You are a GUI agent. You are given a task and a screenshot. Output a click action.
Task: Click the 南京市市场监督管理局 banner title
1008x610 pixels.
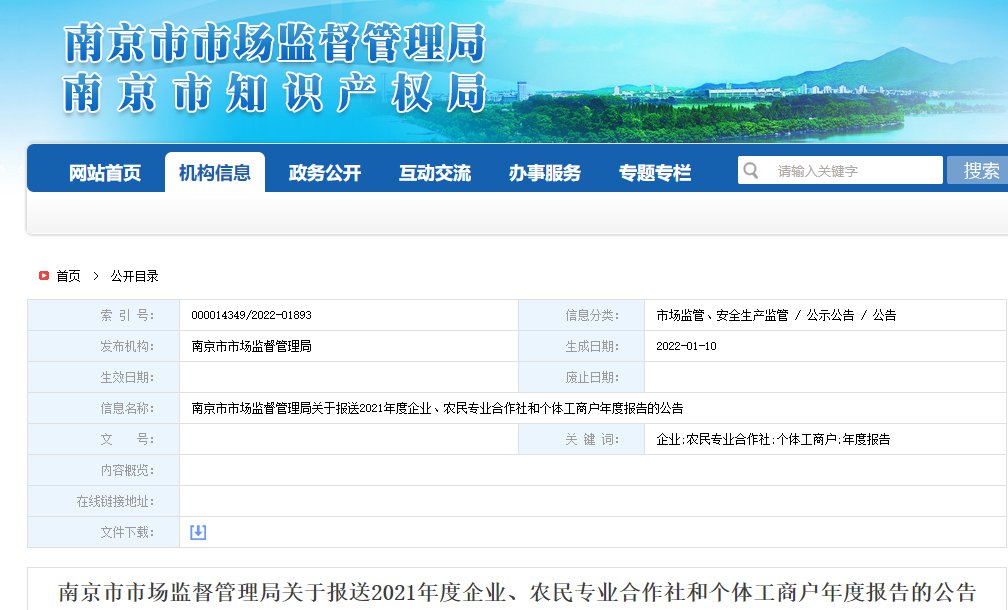click(x=275, y=44)
